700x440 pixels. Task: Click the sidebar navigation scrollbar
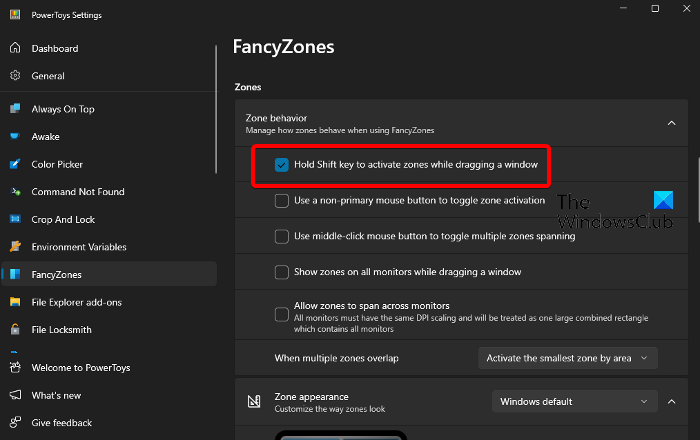tap(216, 109)
